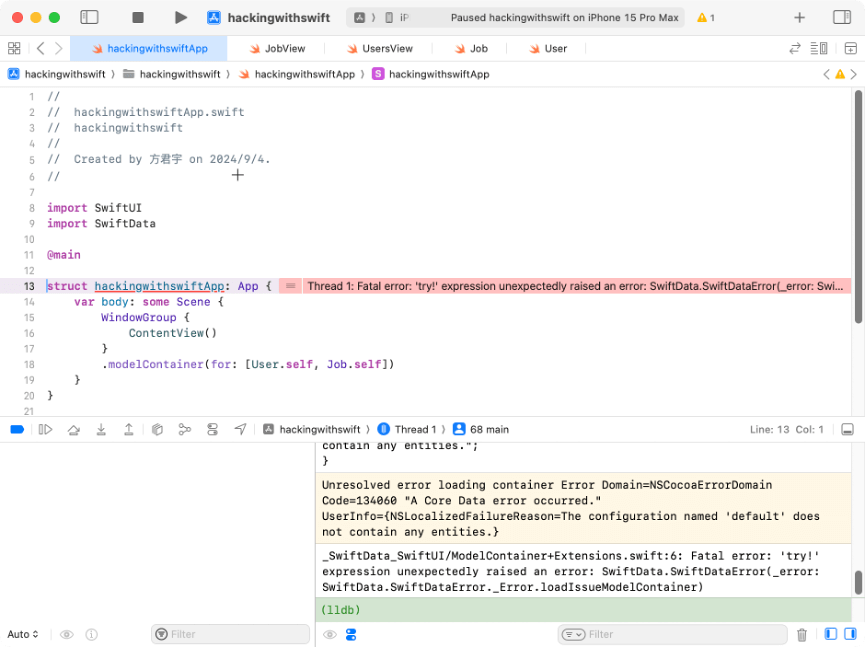Step into the function
This screenshot has width=866, height=647.
tap(101, 429)
